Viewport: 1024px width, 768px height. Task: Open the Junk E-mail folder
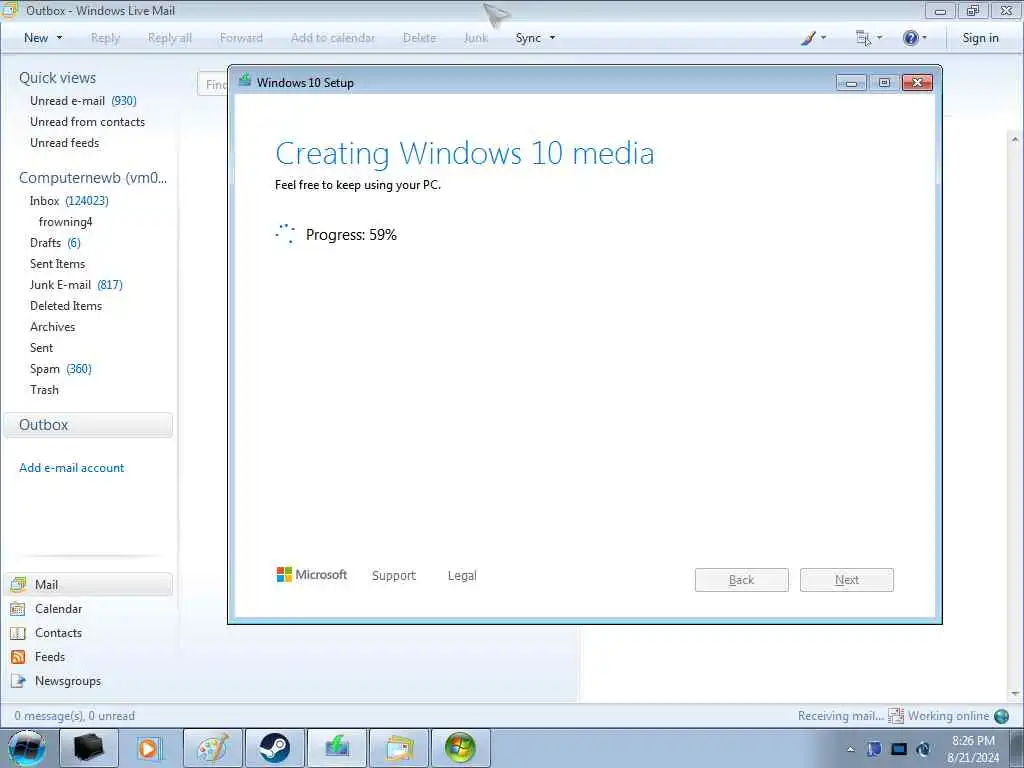[76, 285]
